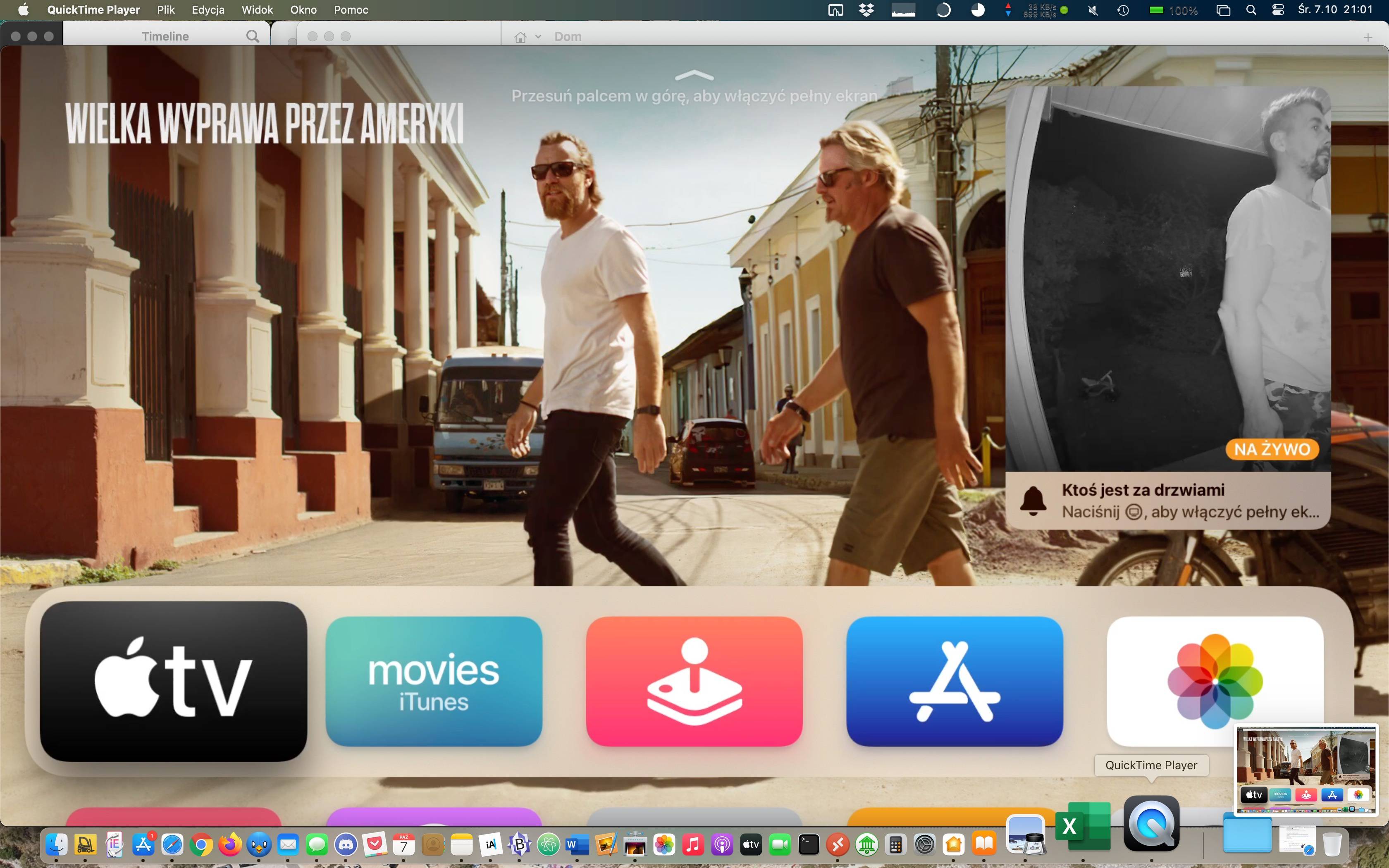Click 'Przesuń palcem w górę' hint text
The image size is (1389, 868).
[694, 96]
